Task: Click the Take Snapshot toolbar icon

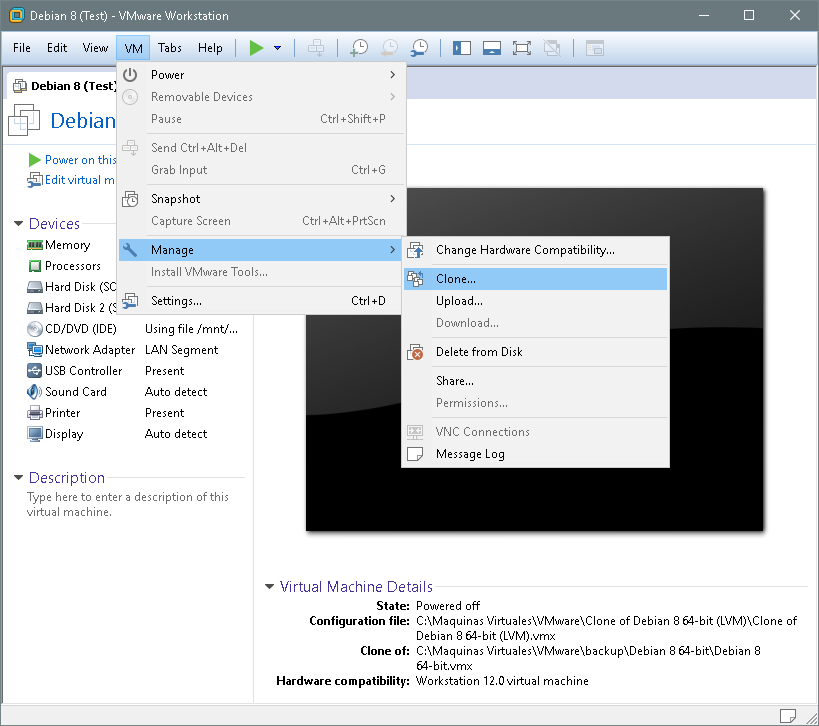Action: pos(359,48)
